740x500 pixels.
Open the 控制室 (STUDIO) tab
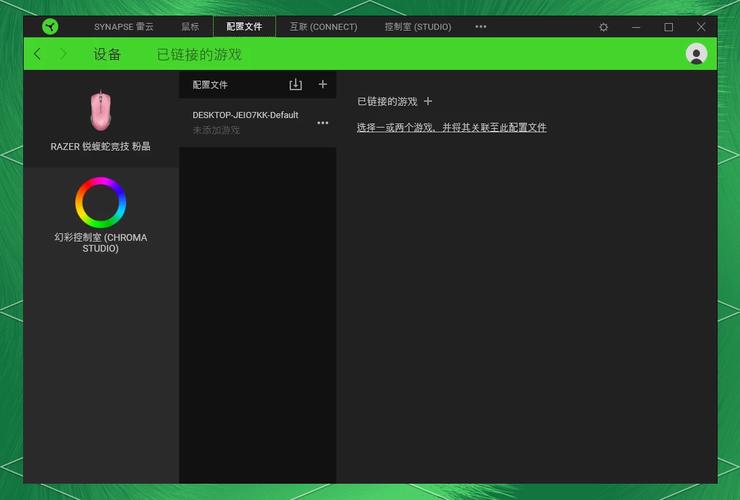[x=418, y=27]
